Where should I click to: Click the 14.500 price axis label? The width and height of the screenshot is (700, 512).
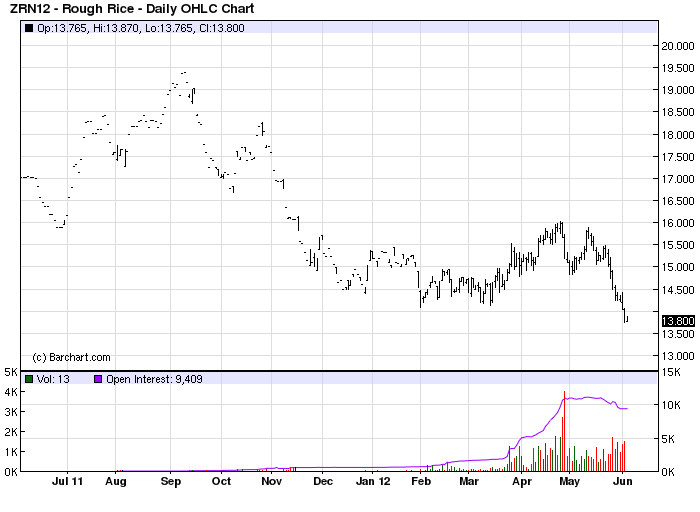tap(678, 290)
